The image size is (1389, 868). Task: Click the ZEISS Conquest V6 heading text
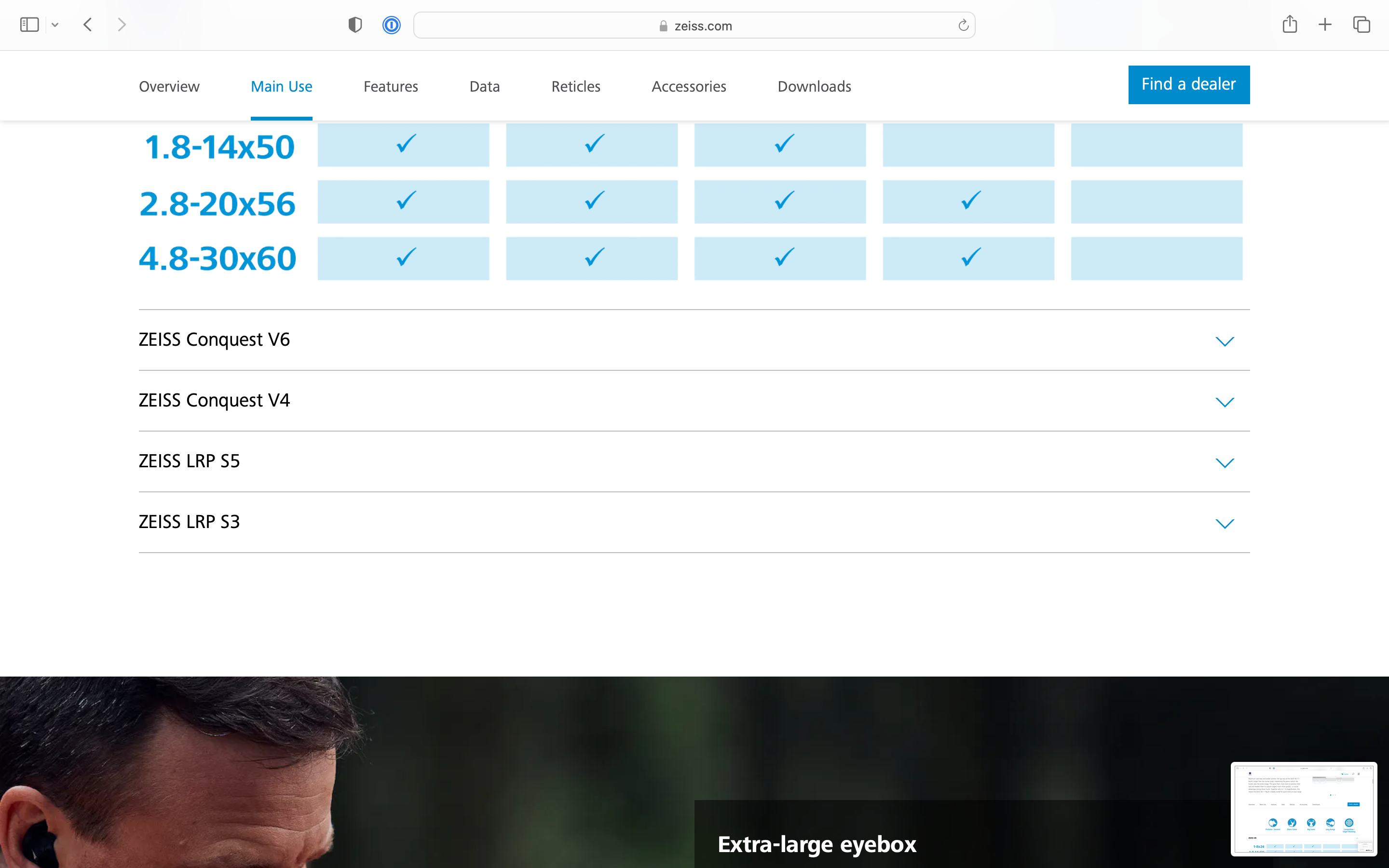214,340
